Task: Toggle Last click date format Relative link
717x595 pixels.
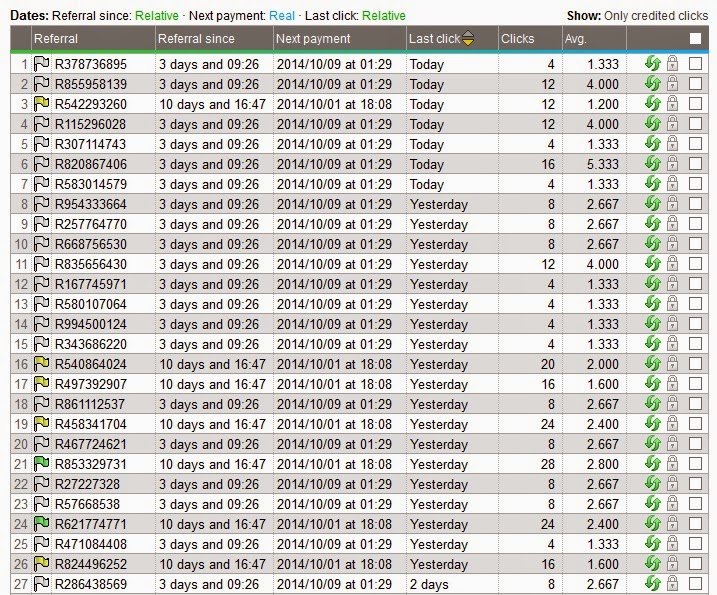Action: click(x=384, y=16)
